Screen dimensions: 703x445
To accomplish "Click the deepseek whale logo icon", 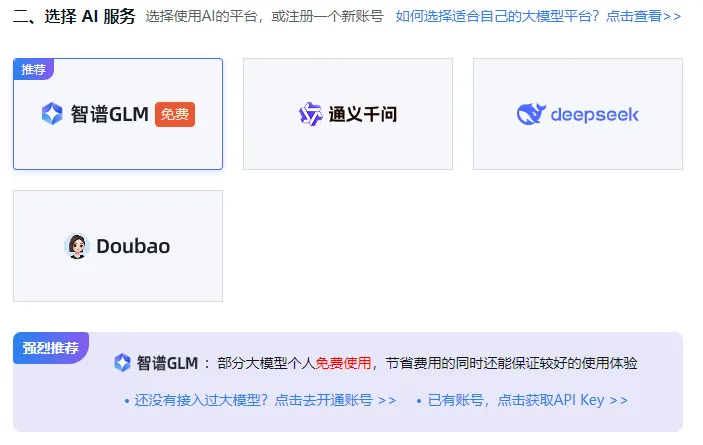I will tap(531, 114).
